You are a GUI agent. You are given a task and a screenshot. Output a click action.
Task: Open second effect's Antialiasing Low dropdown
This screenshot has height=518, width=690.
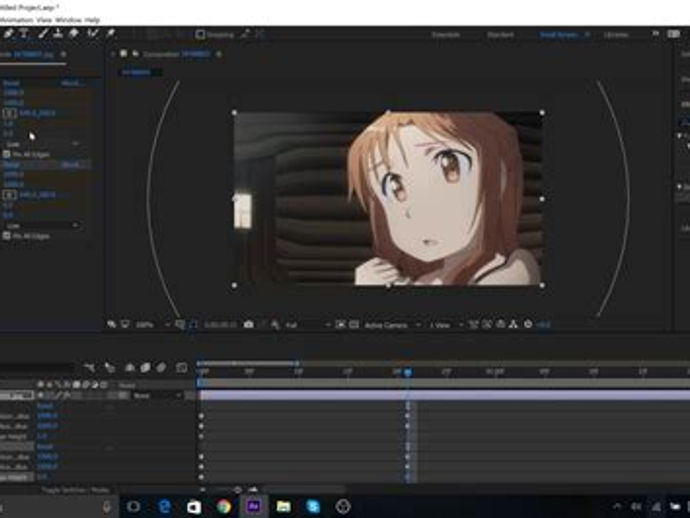(x=43, y=225)
